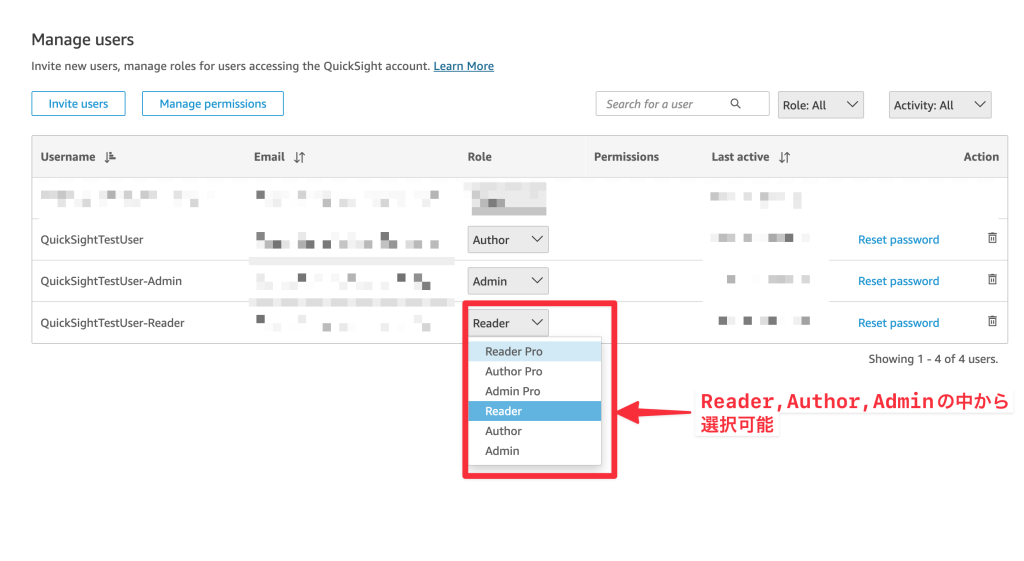Click the Manage users heading
The height and width of the screenshot is (561, 1024).
pos(83,40)
